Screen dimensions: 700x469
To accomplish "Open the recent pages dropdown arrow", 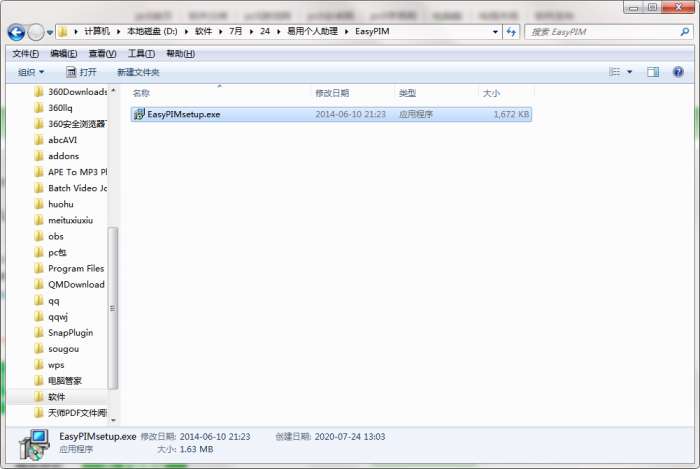I will (50, 33).
